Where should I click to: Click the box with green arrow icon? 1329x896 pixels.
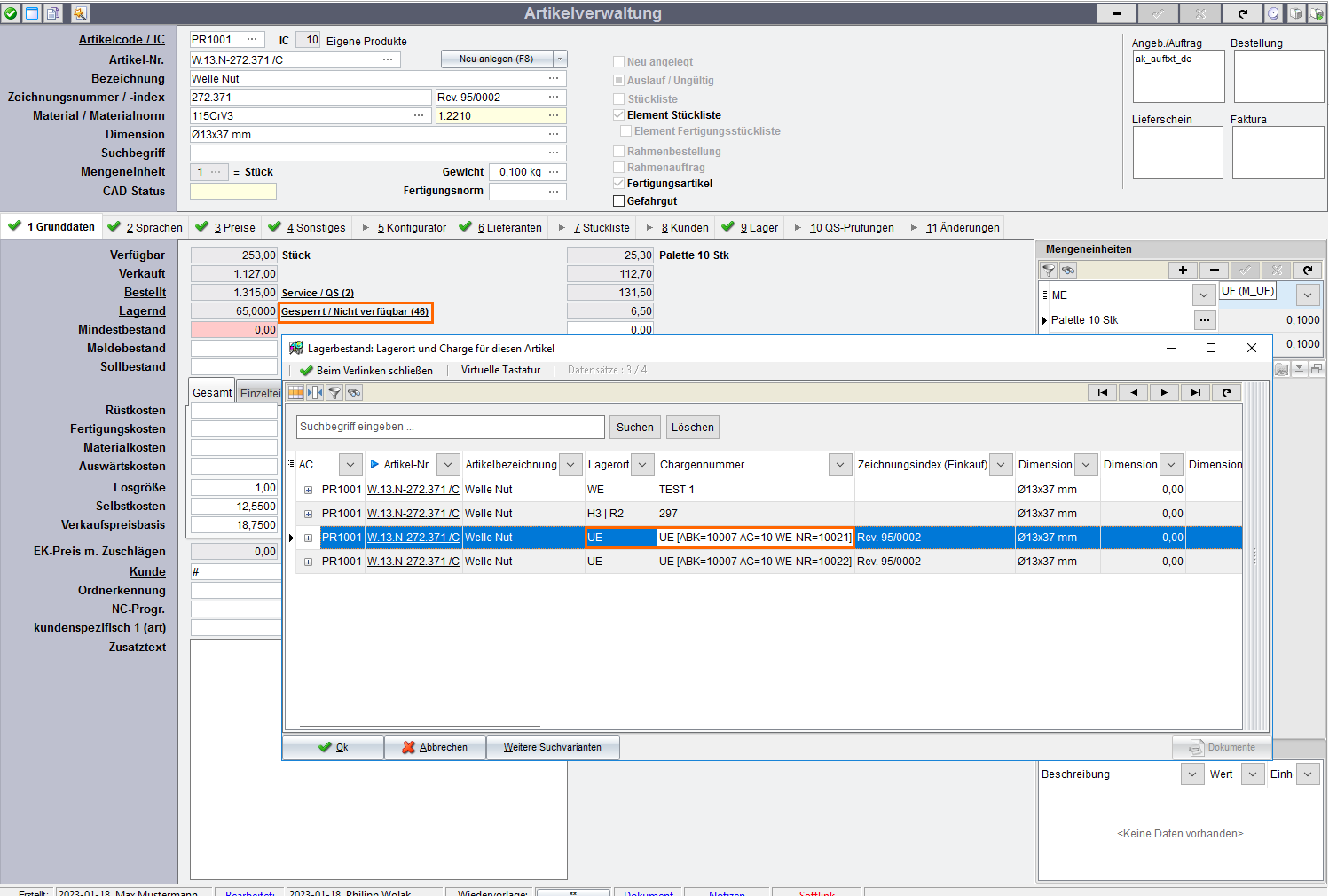1317,13
